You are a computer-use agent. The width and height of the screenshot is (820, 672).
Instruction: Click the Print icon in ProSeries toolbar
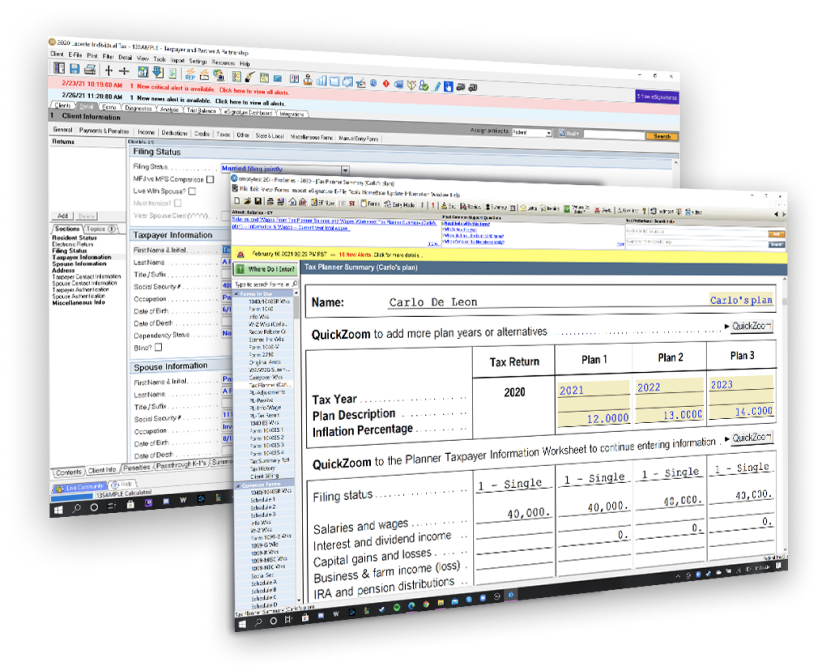coord(270,201)
